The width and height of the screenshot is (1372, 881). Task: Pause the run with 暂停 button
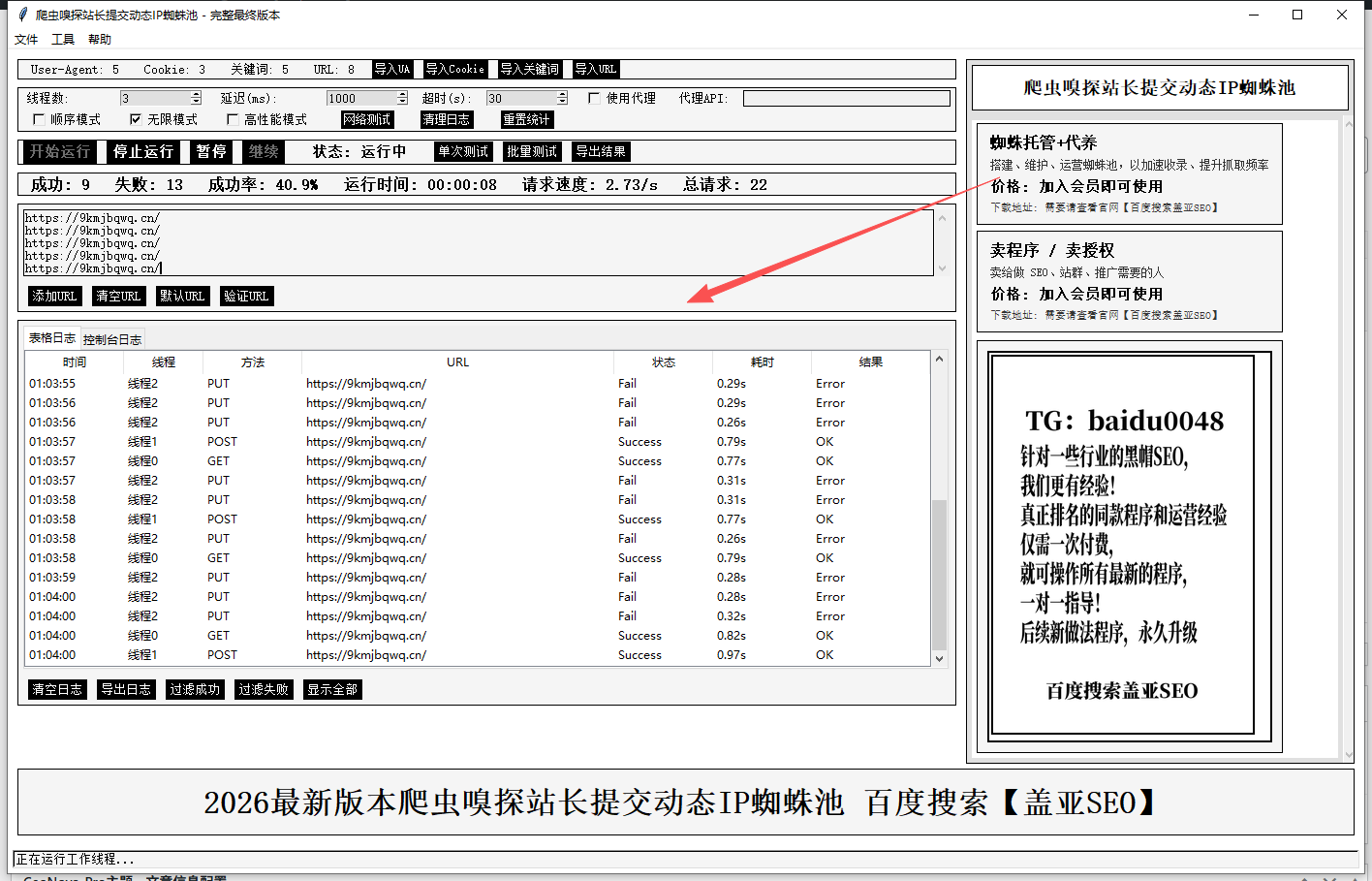(211, 151)
